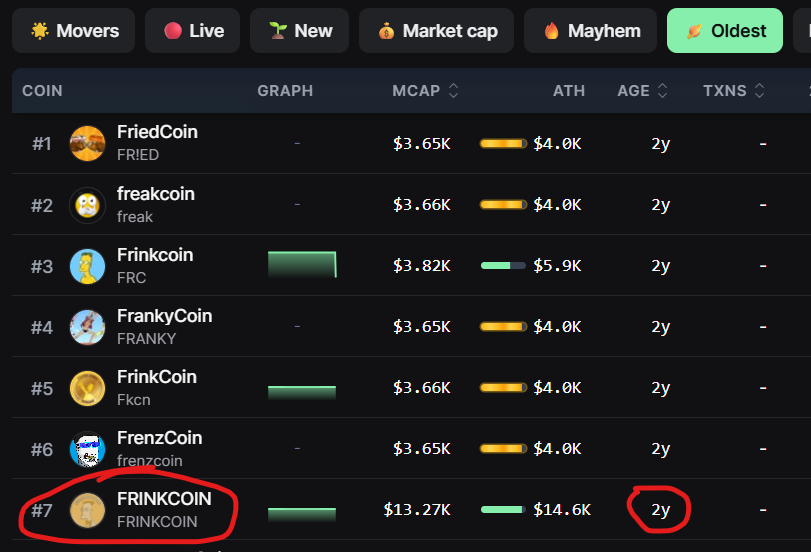Click the money bag Market cap icon
The image size is (811, 552).
coord(386,31)
